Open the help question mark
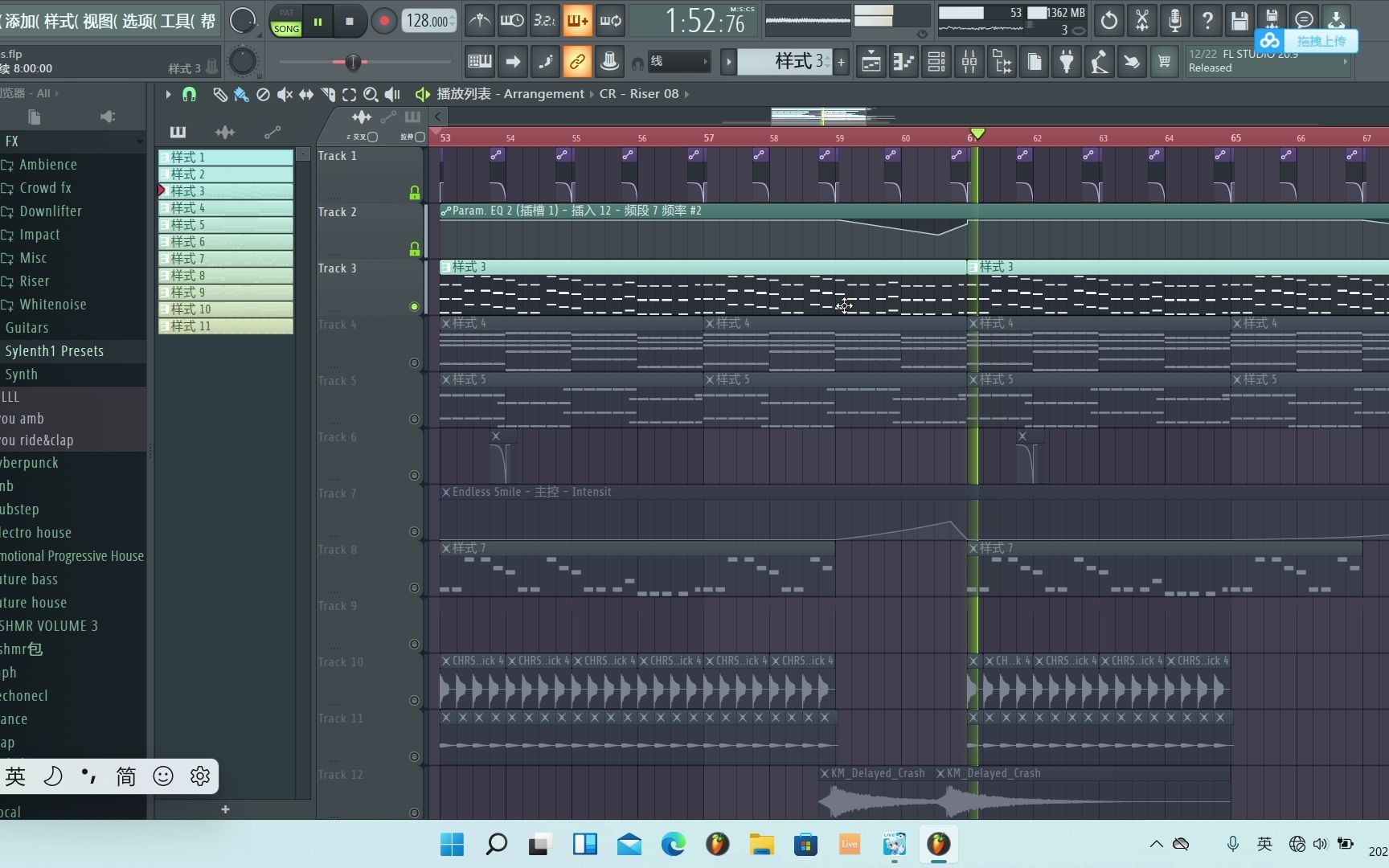This screenshot has height=868, width=1389. pyautogui.click(x=1207, y=20)
